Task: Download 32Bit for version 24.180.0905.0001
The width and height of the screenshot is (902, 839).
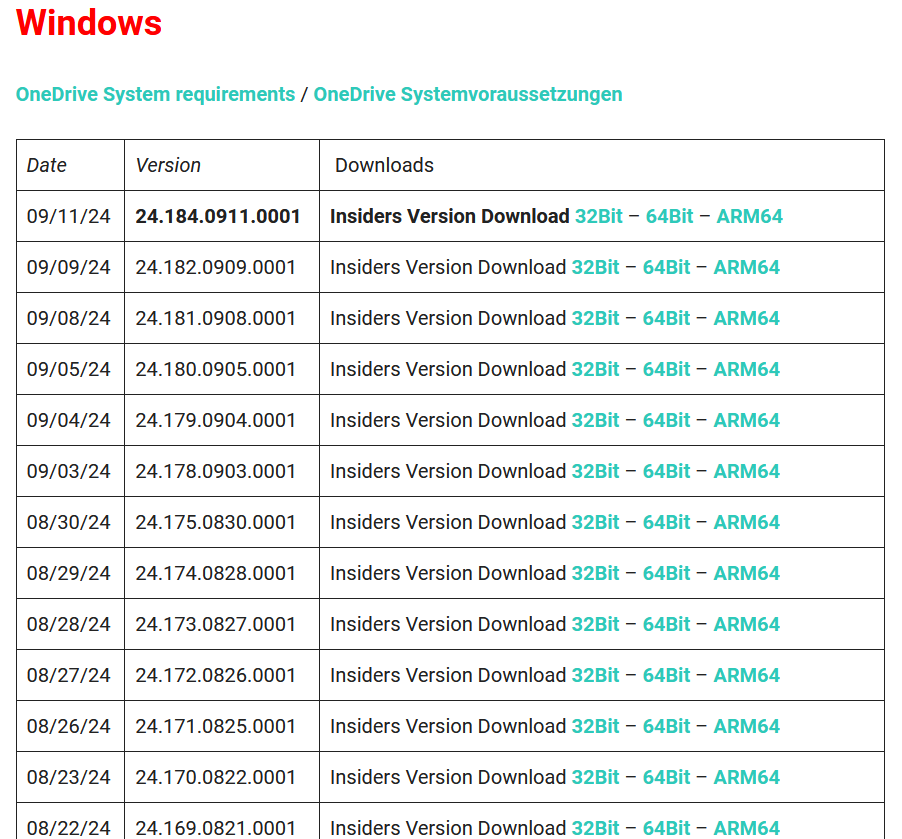Action: (595, 369)
